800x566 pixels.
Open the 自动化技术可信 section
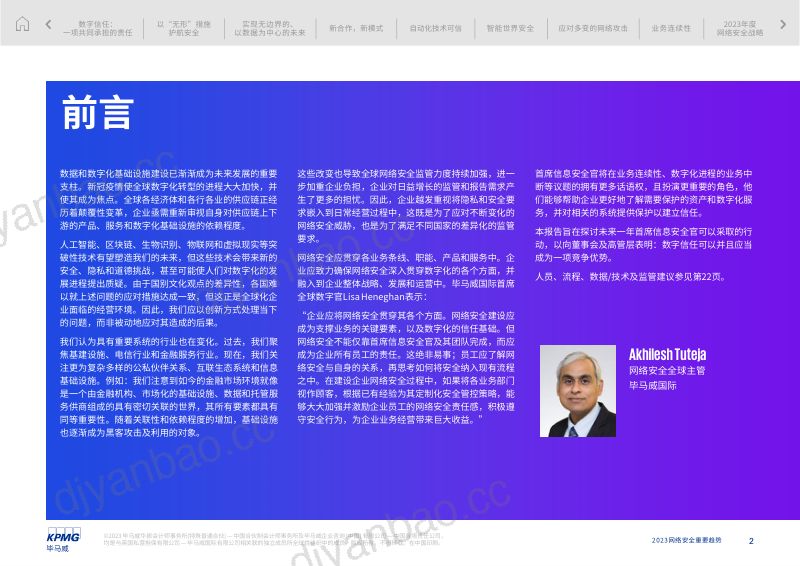[x=436, y=28]
